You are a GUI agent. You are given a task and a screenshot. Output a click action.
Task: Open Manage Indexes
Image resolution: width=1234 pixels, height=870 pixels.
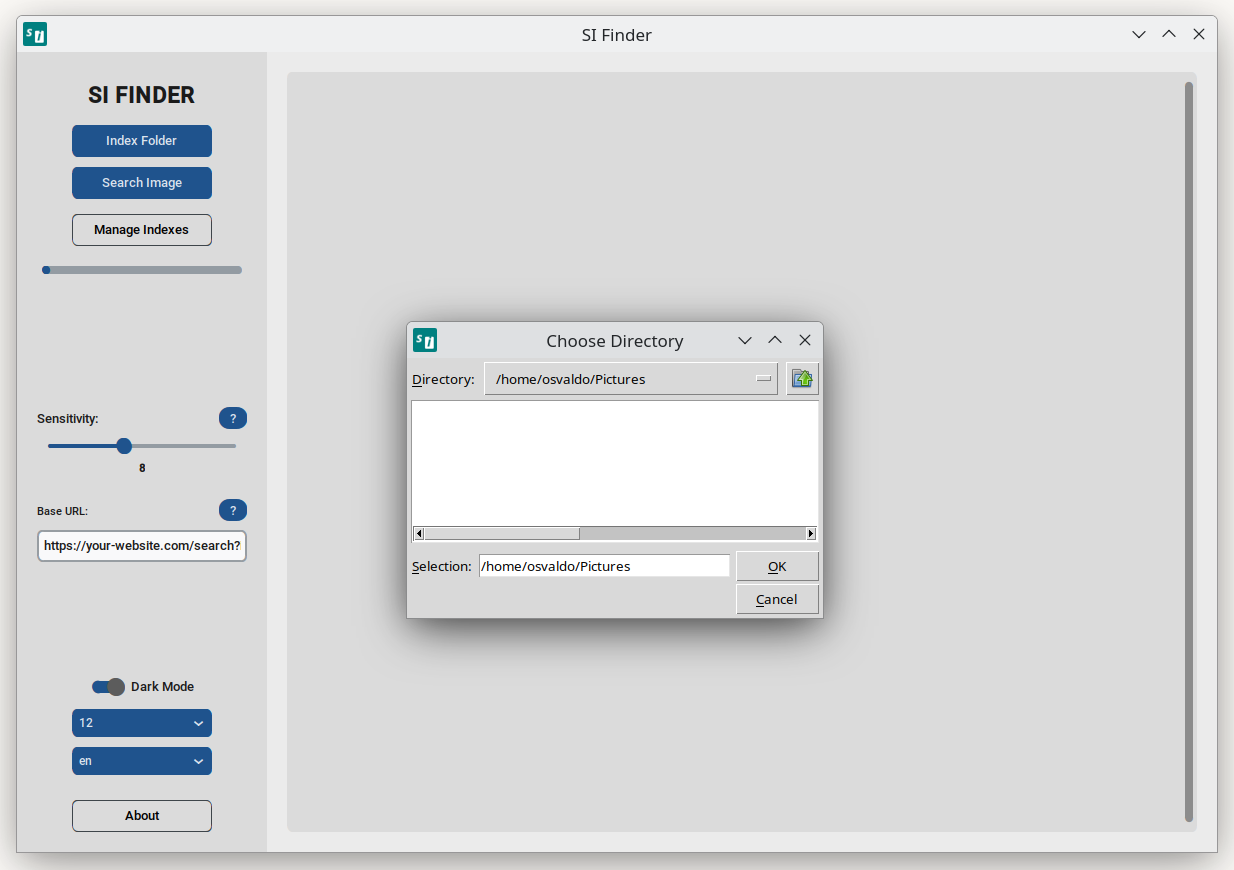[x=141, y=229]
